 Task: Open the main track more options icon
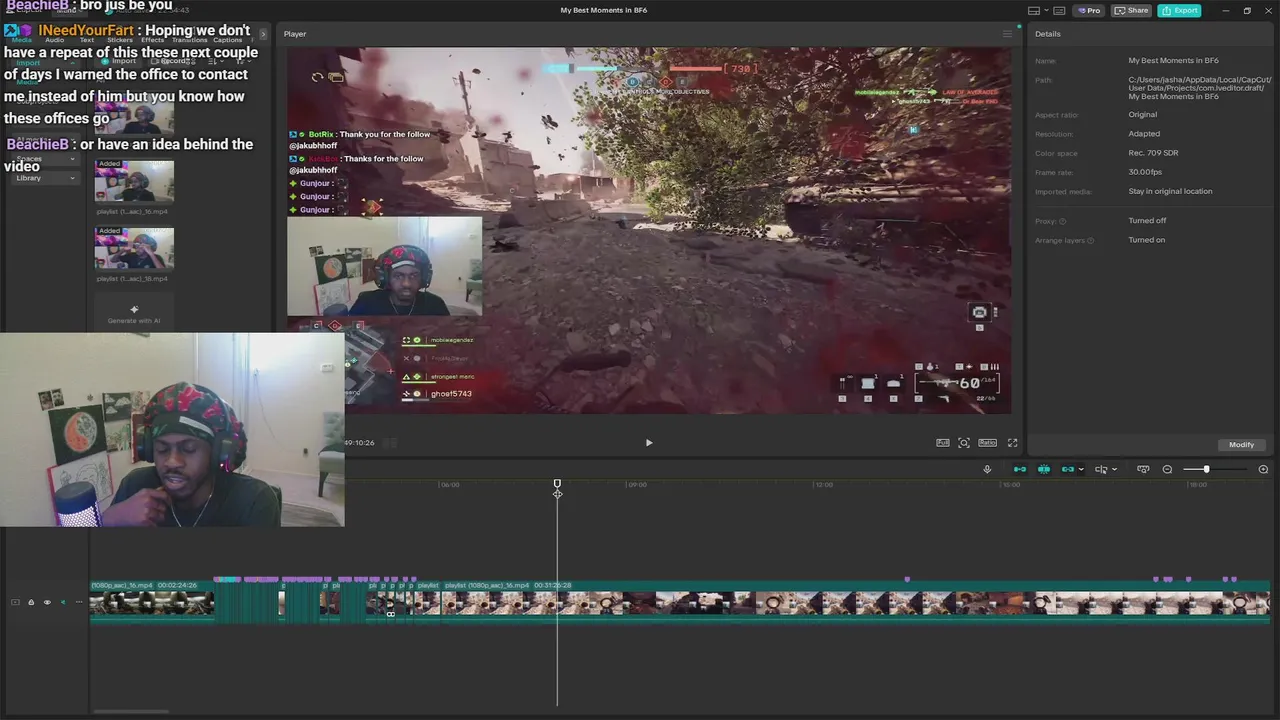79,602
